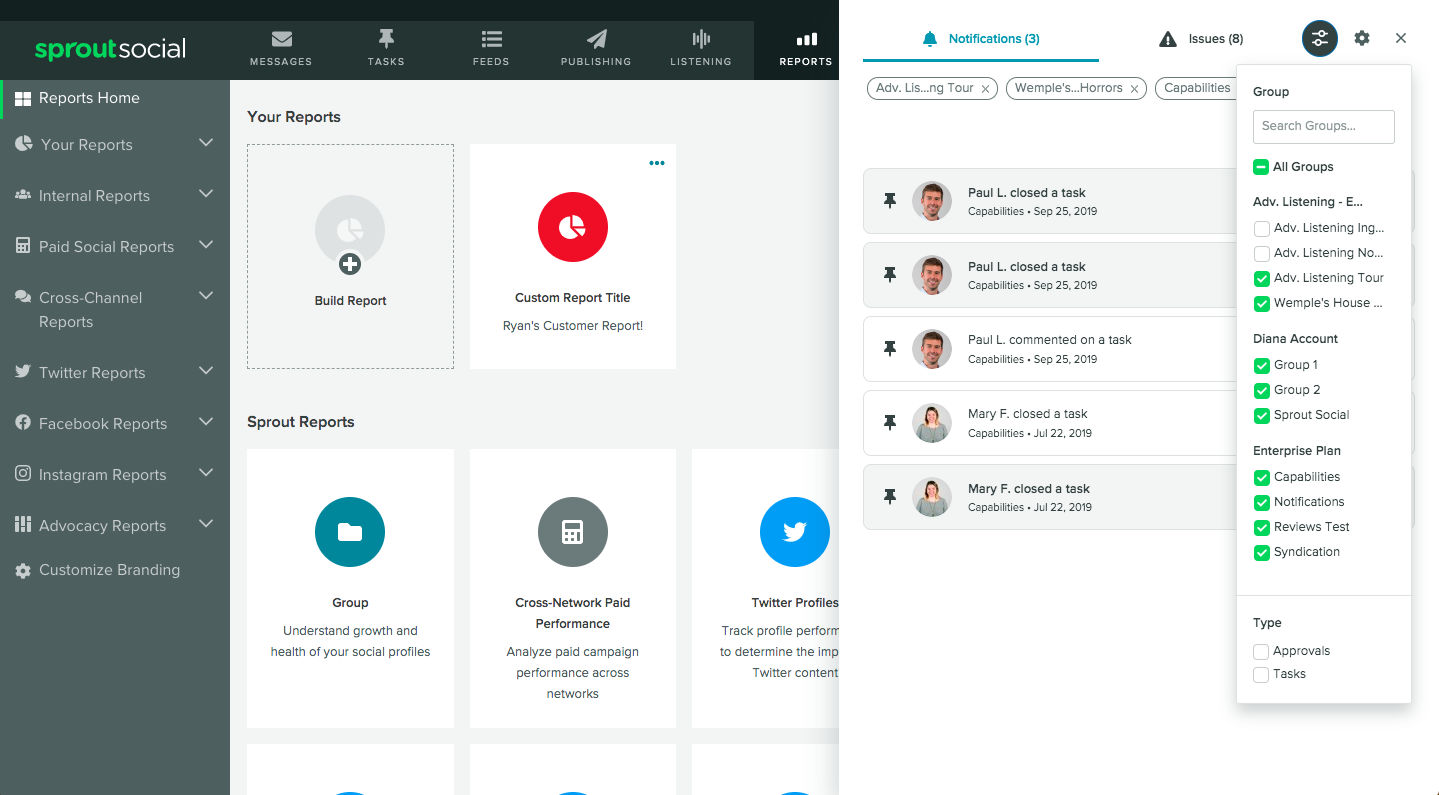Viewport: 1439px width, 795px height.
Task: Expand Cross-Channel Reports section
Action: (206, 296)
